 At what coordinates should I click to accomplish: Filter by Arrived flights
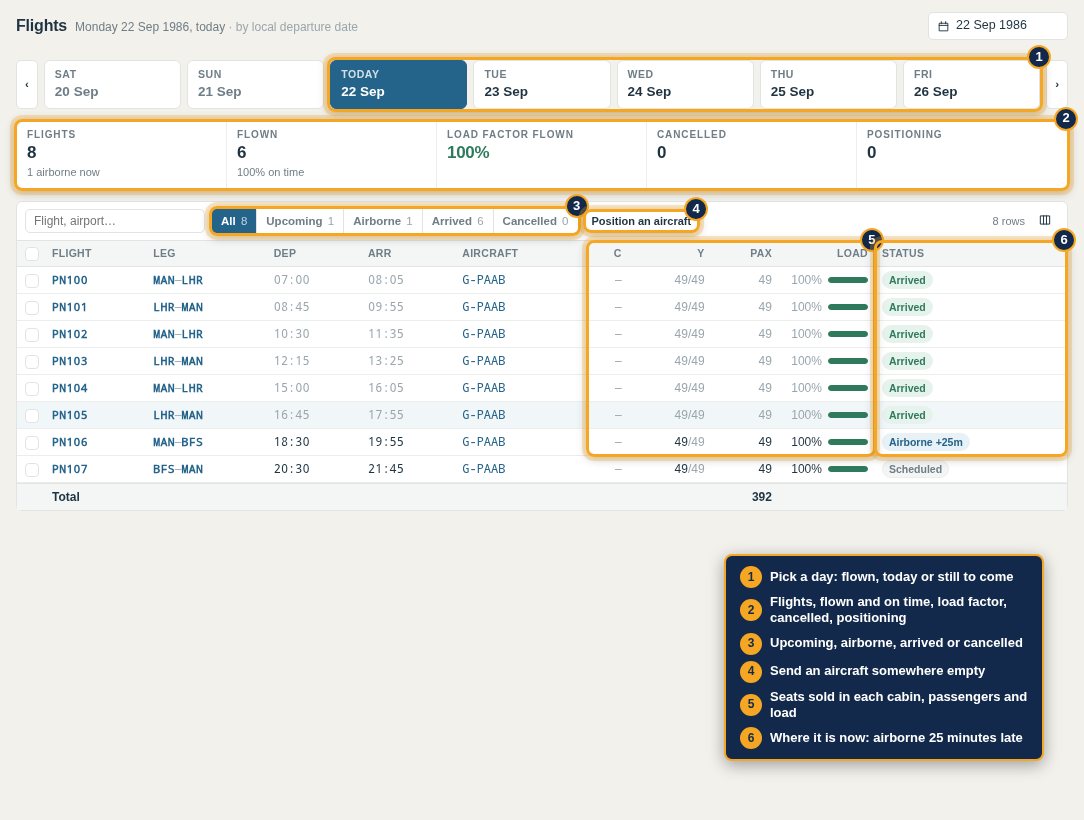click(x=458, y=221)
